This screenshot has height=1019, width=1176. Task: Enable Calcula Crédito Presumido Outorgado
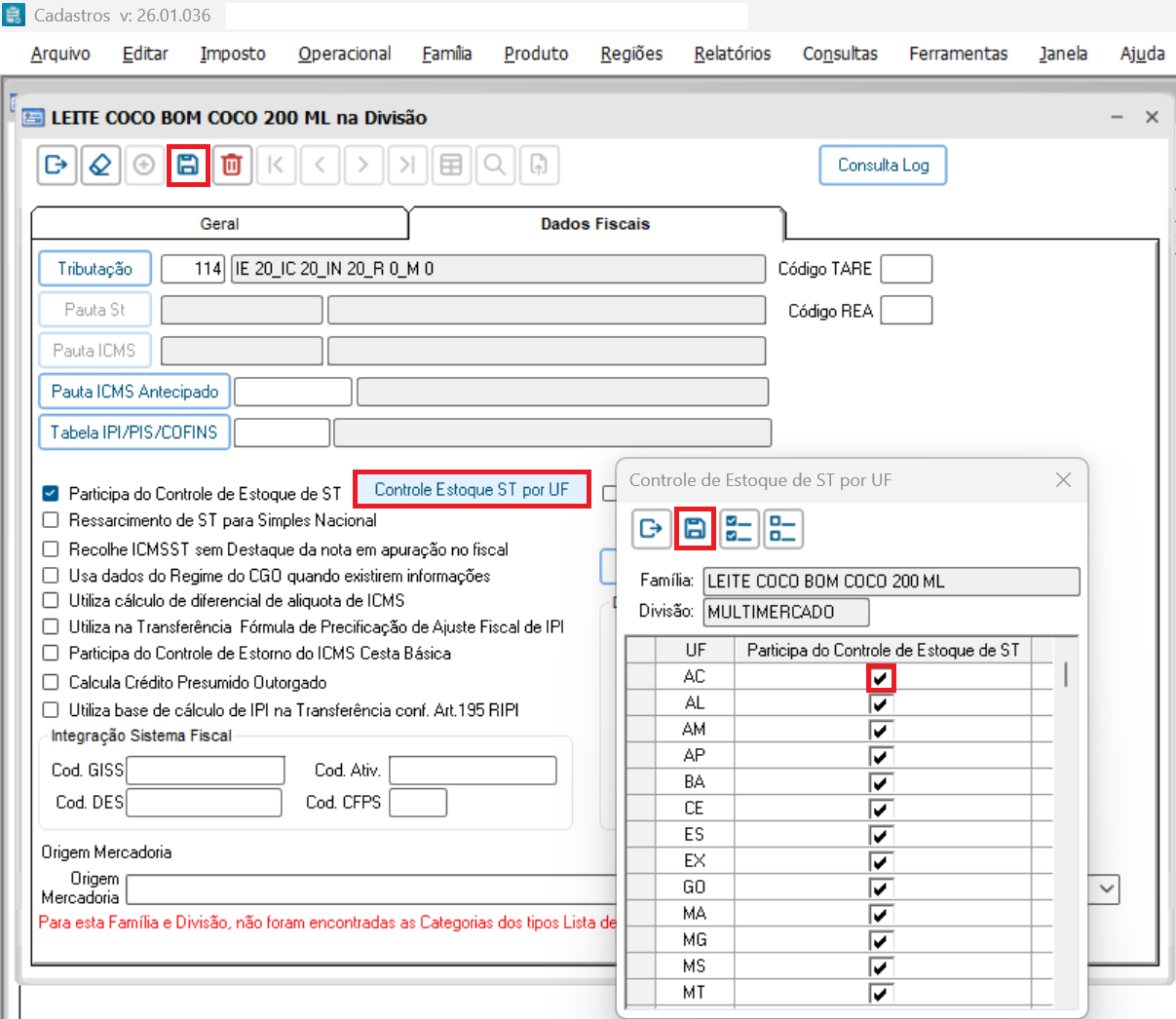51,683
